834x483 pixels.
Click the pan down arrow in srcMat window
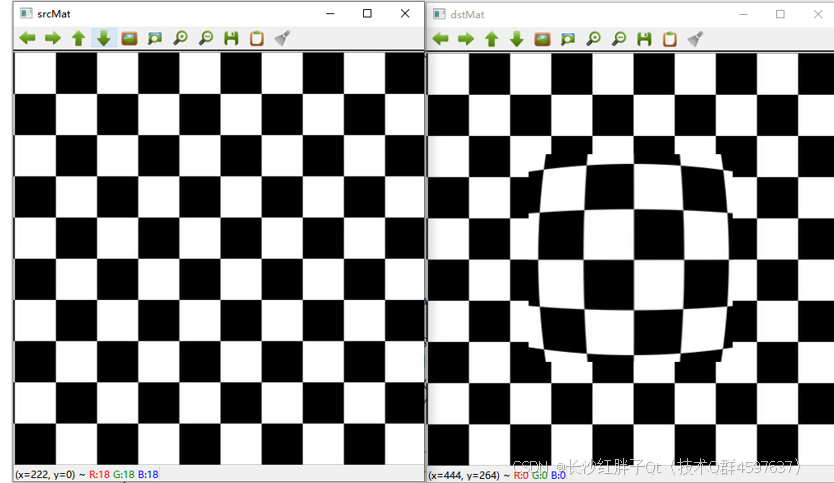click(104, 38)
